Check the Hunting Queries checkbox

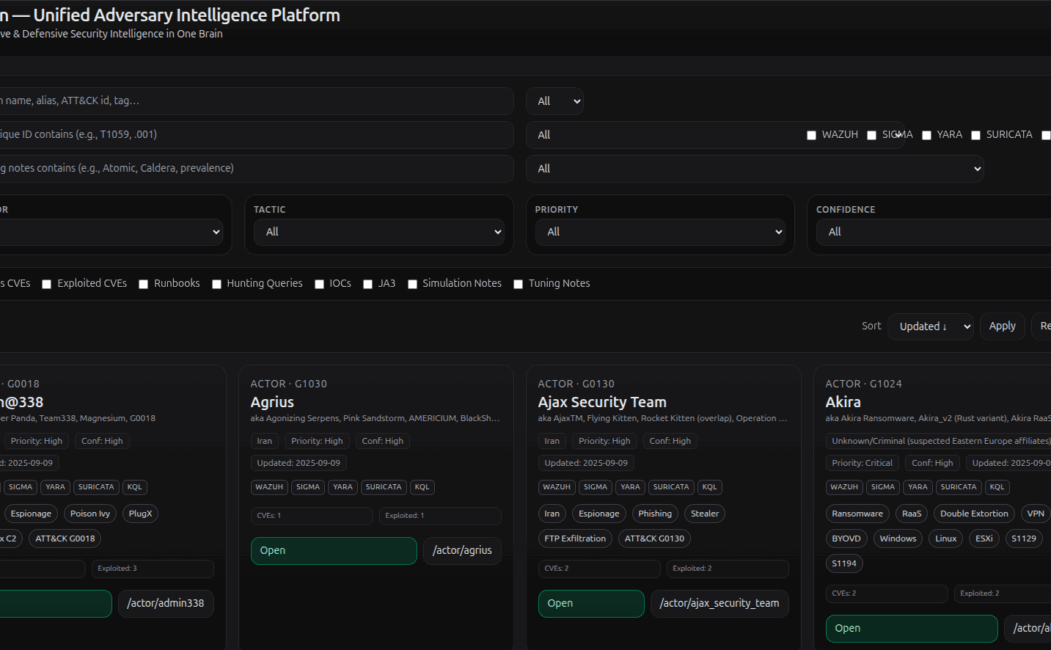click(217, 284)
